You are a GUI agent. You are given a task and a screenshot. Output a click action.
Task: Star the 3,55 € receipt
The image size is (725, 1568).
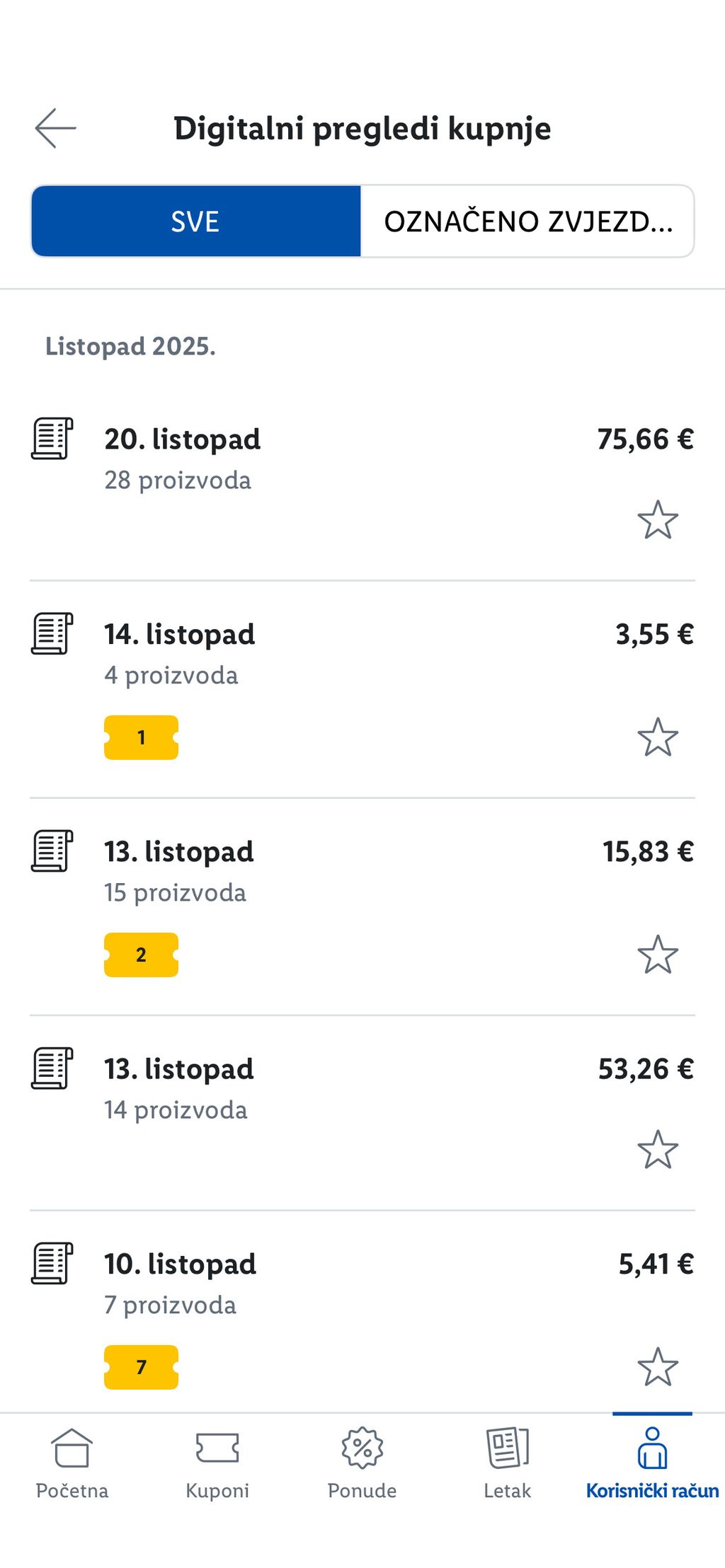pos(658,737)
